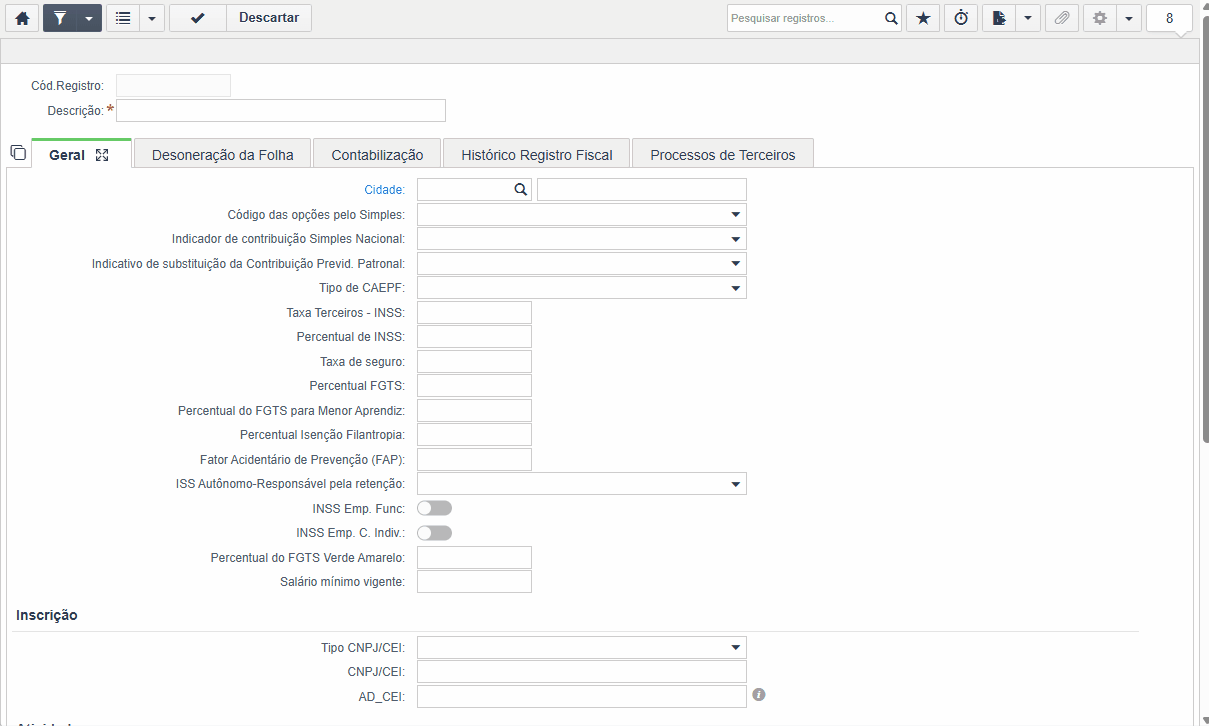
Task: Click the info icon next to AD_CEI
Action: [x=759, y=694]
